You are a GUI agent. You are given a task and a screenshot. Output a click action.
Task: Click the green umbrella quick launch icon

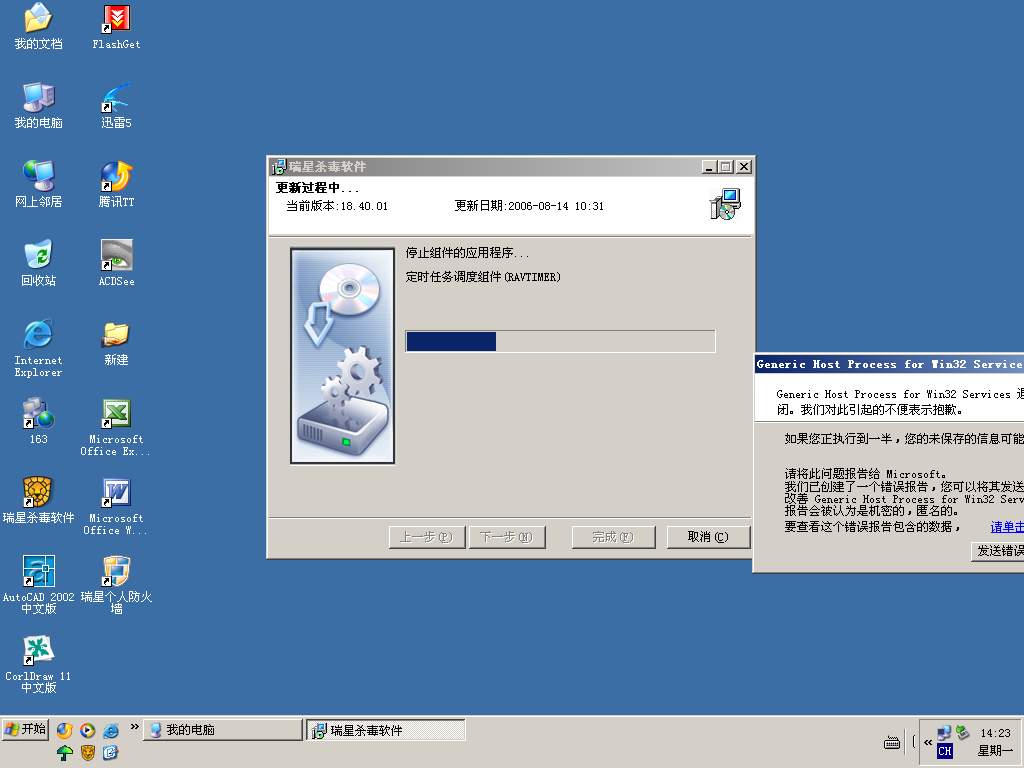click(65, 753)
